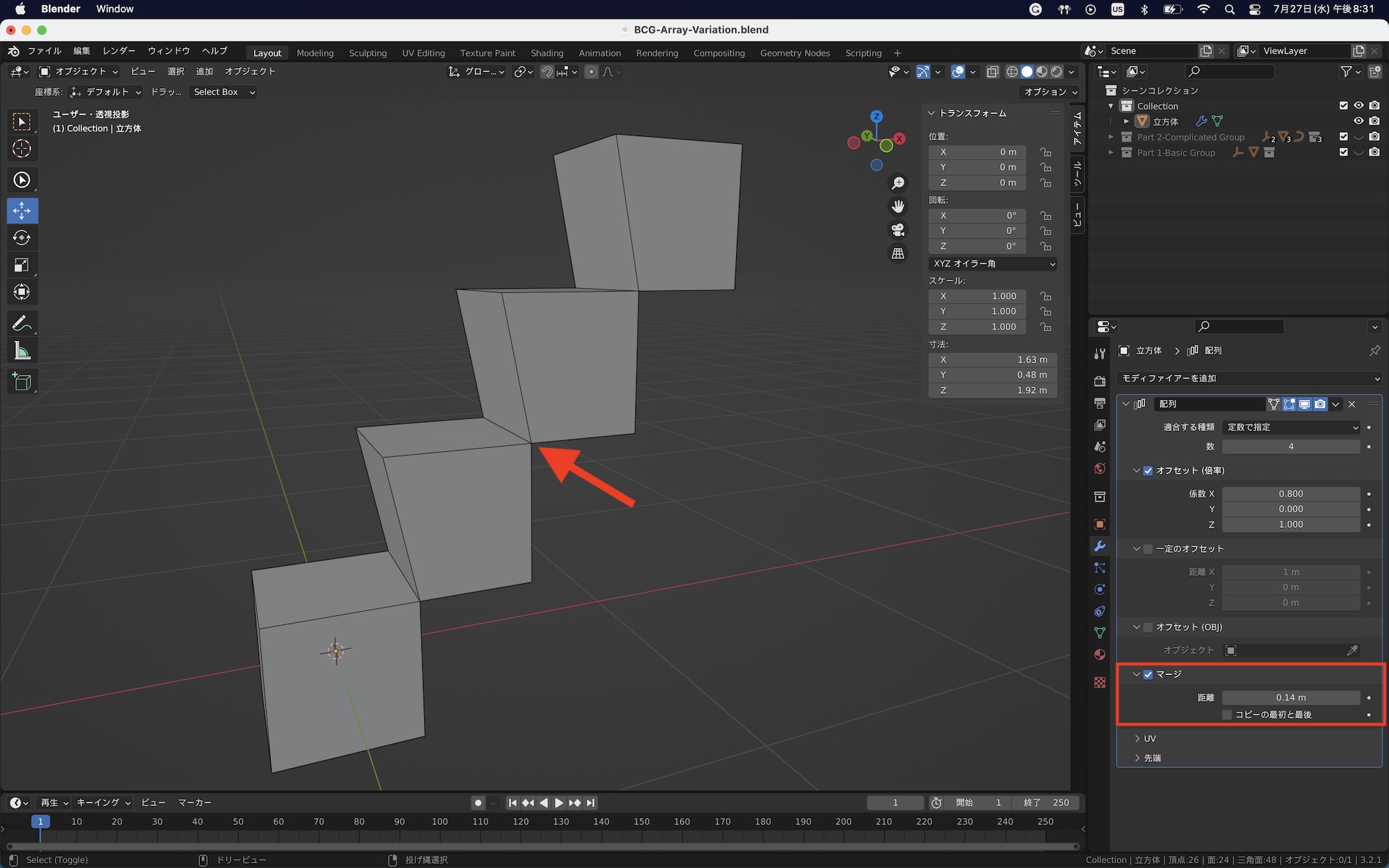Select the Measure tool

coord(22,351)
